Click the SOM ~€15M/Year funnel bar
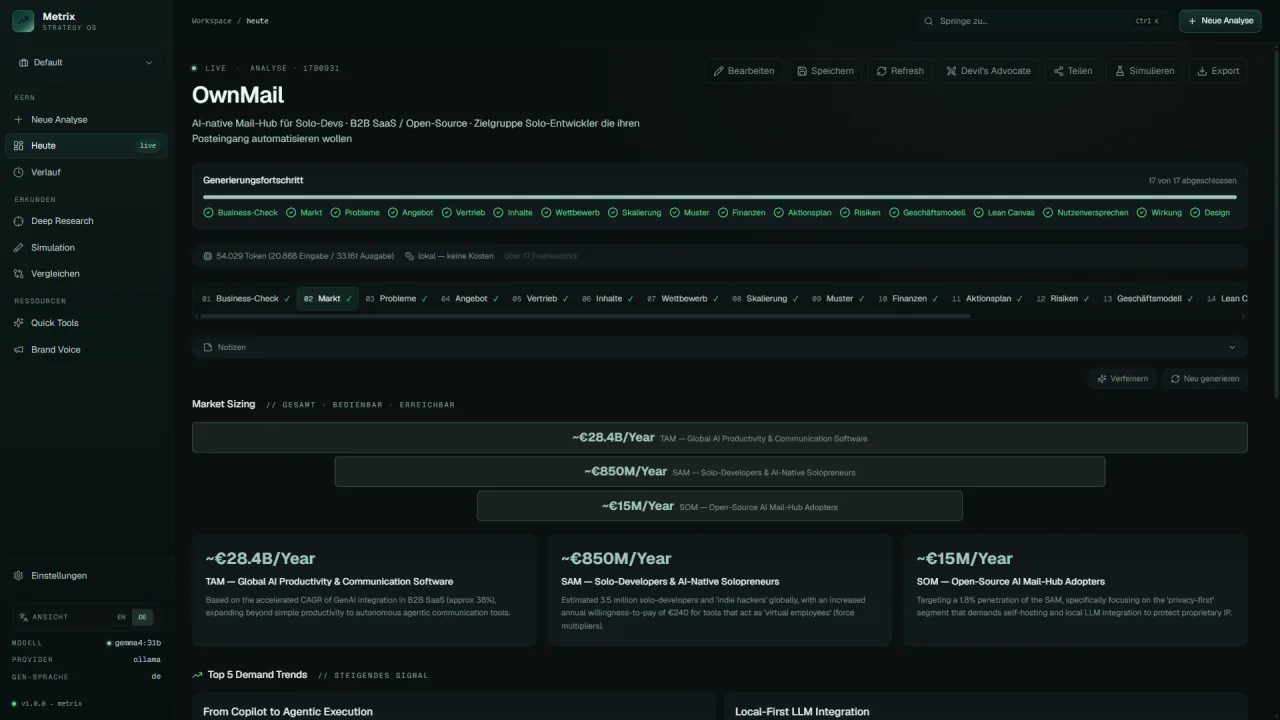The width and height of the screenshot is (1280, 720). click(719, 506)
